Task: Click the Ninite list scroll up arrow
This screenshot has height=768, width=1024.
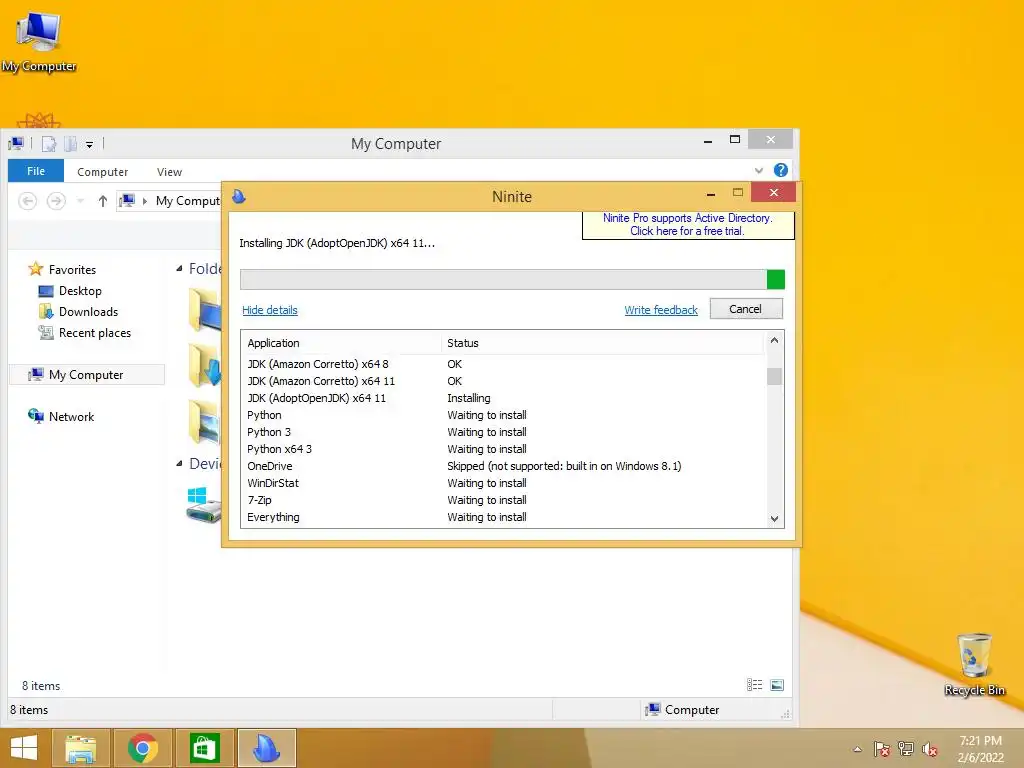Action: click(775, 340)
